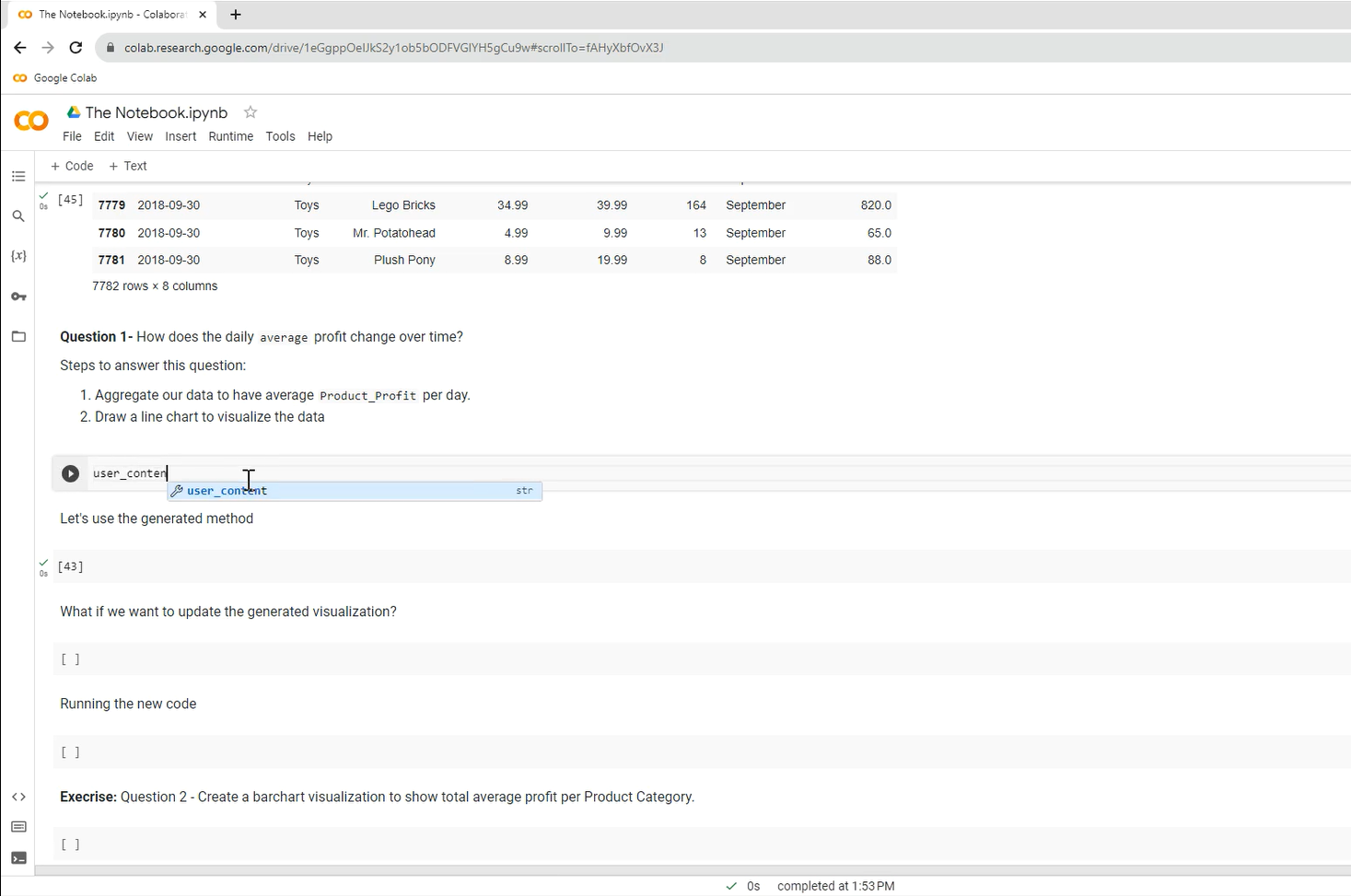
Task: Open a new browser tab
Action: tap(236, 15)
